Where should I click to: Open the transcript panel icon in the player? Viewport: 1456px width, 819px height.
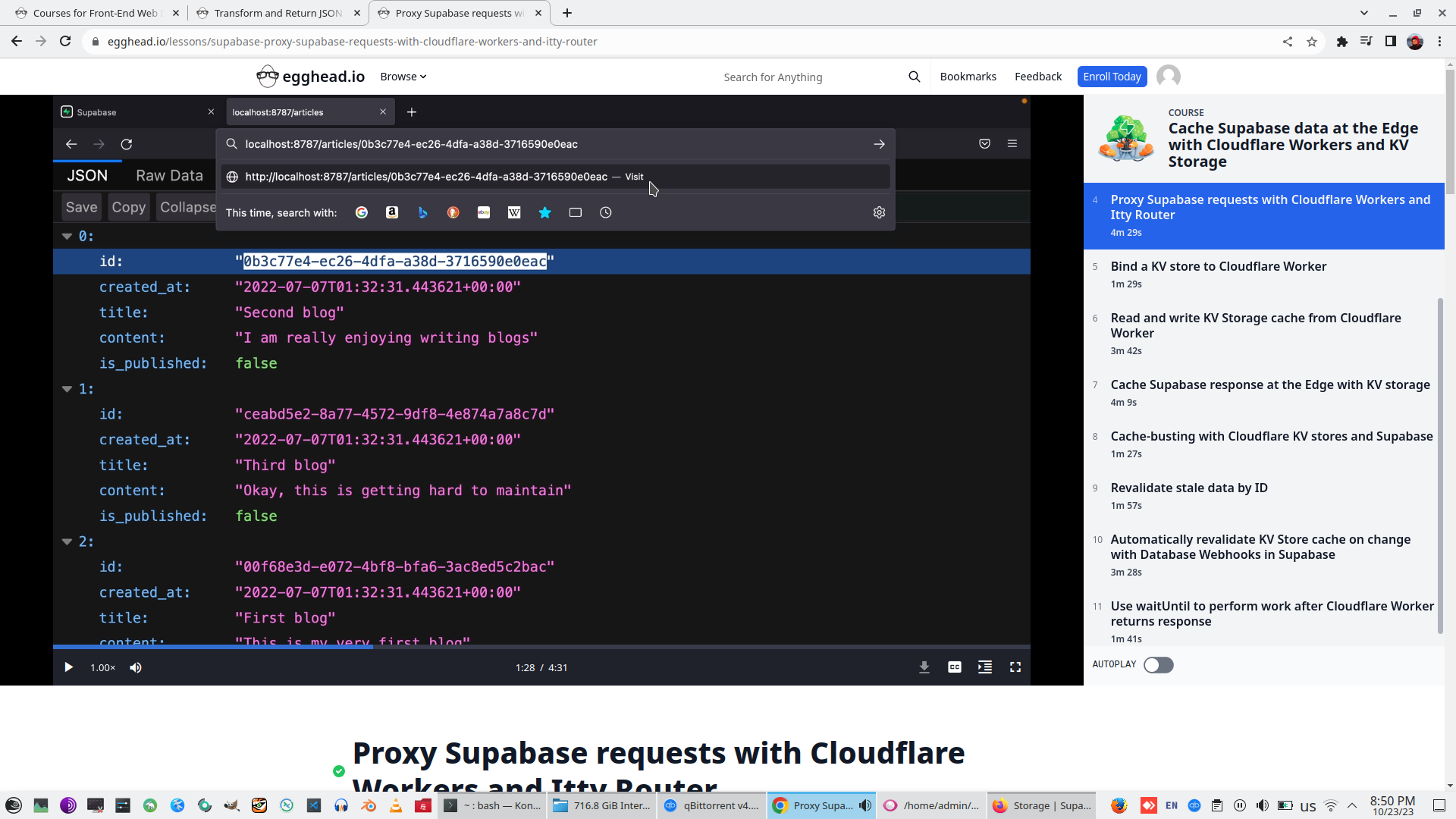(x=984, y=667)
